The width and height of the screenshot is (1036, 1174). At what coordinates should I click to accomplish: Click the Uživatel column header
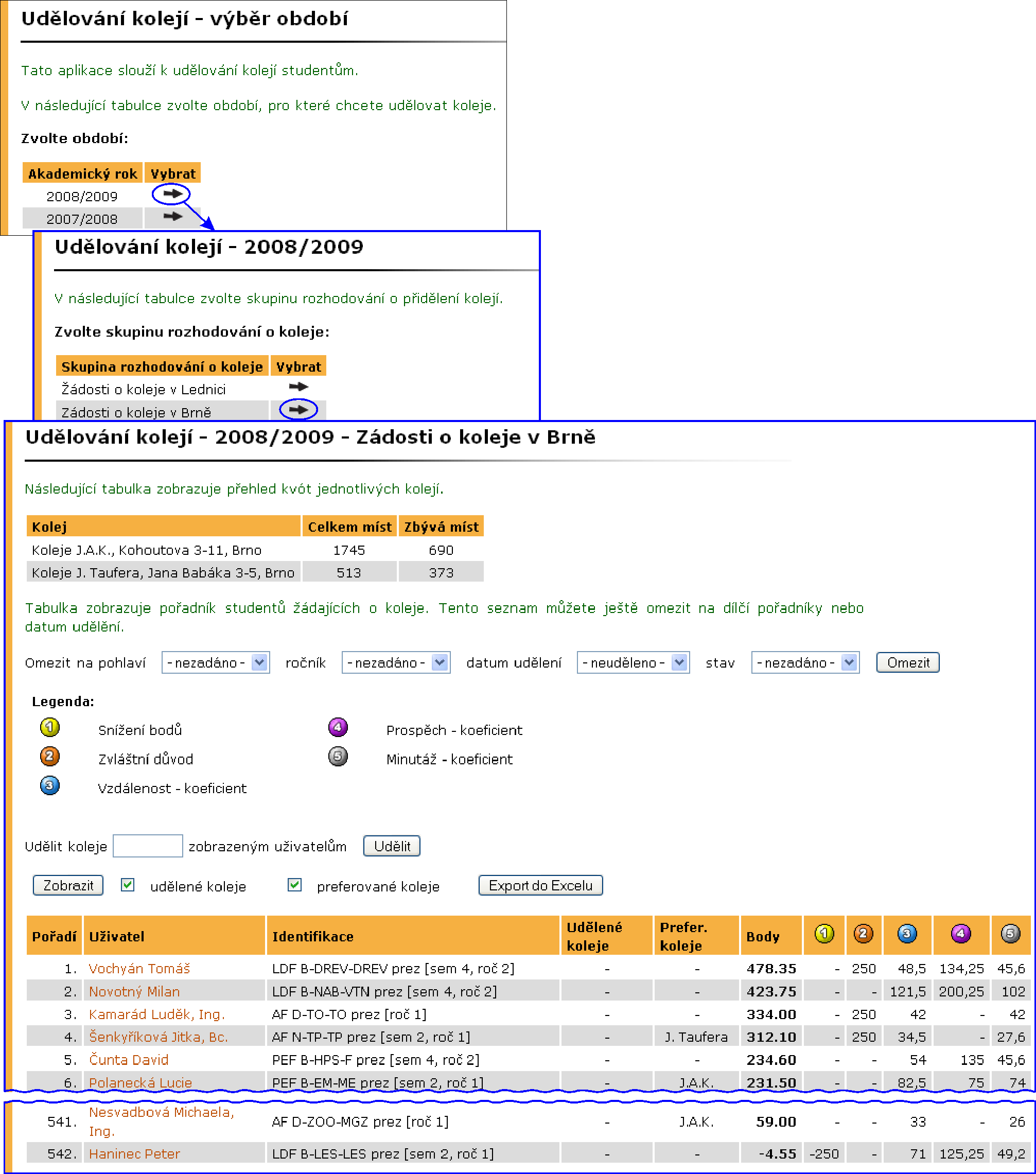pos(174,936)
